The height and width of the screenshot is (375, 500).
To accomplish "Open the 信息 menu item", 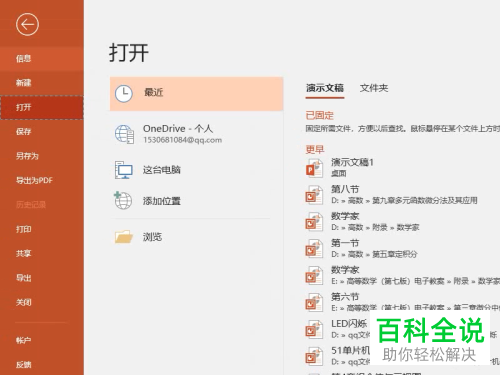I will click(42, 59).
